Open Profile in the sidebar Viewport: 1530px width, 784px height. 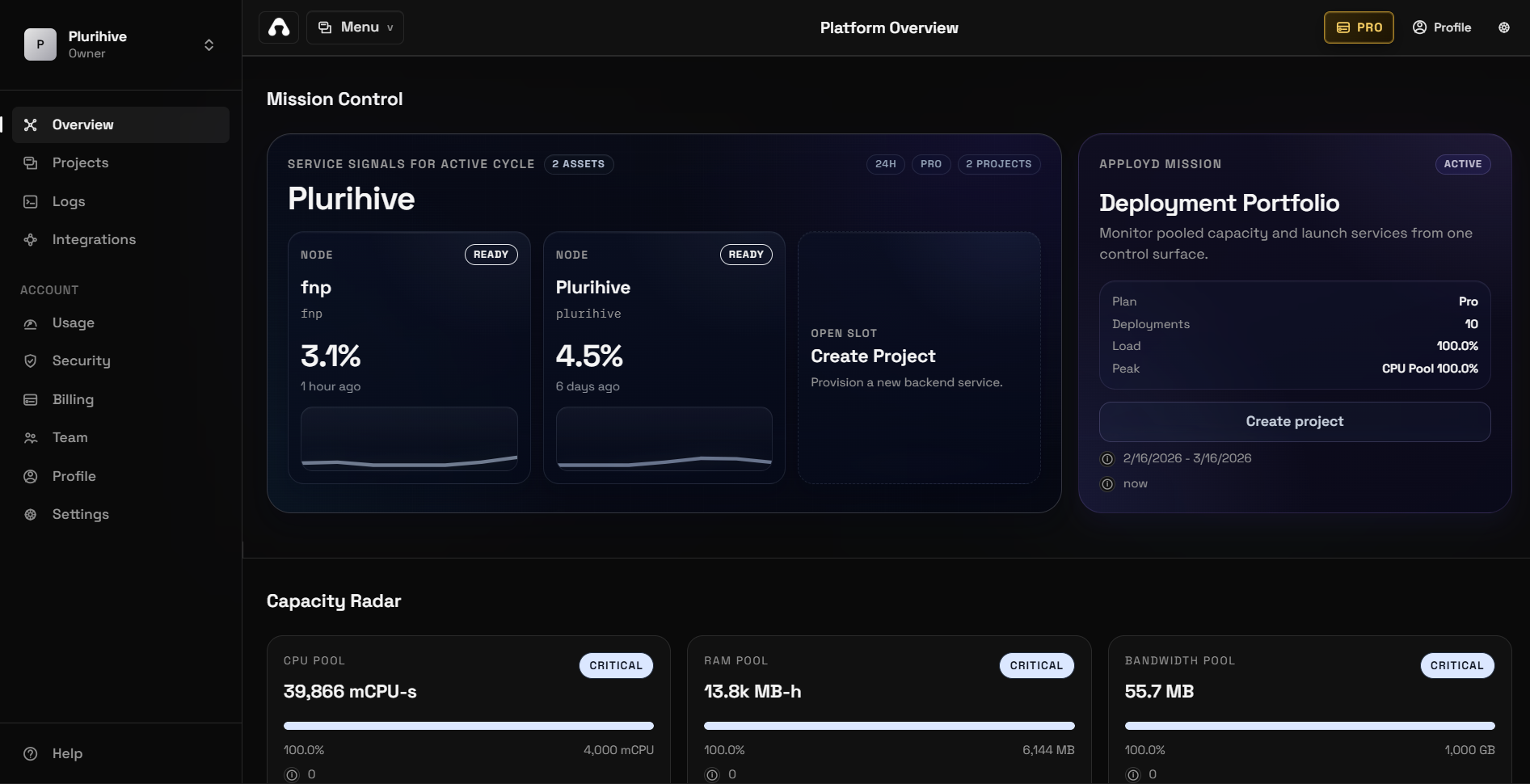120,476
